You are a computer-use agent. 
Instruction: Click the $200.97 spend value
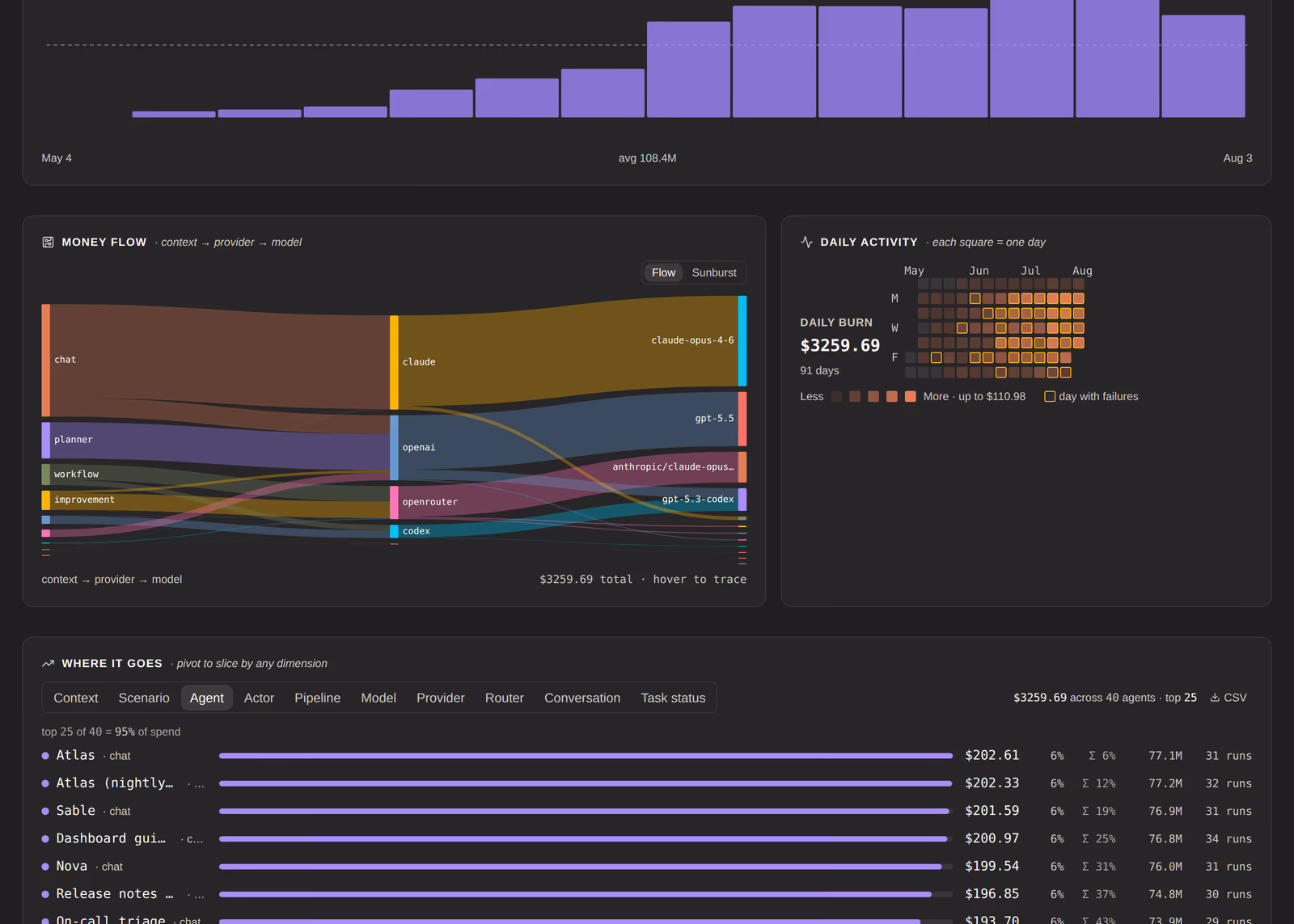992,838
